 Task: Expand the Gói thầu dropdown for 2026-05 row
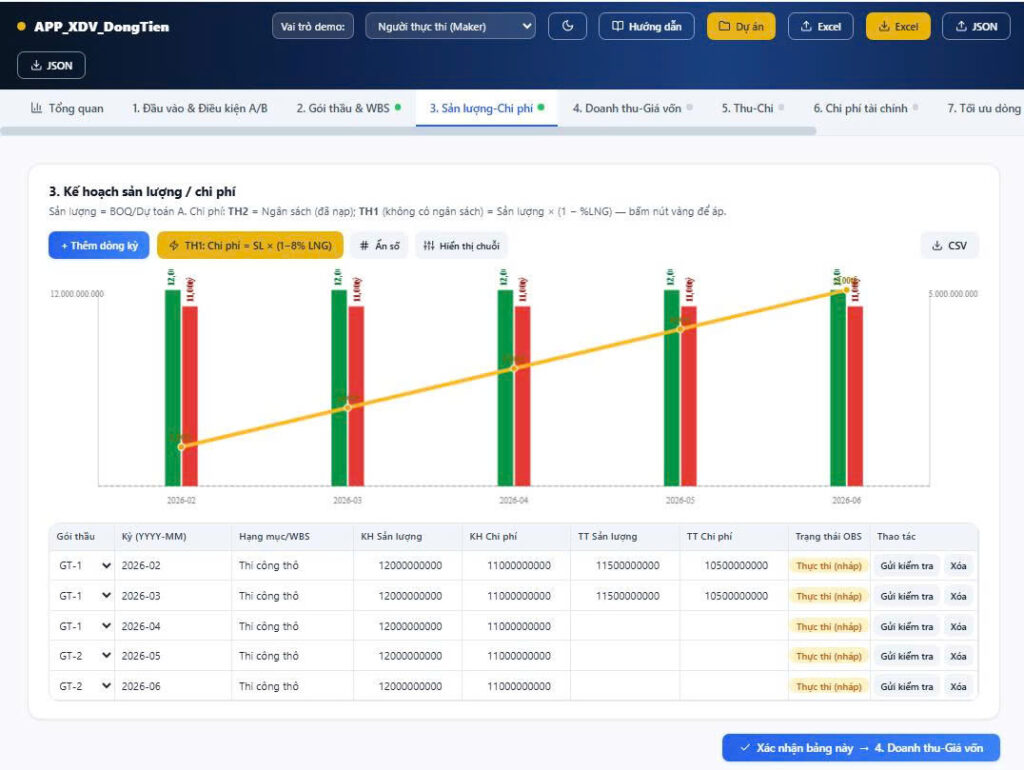[83, 656]
